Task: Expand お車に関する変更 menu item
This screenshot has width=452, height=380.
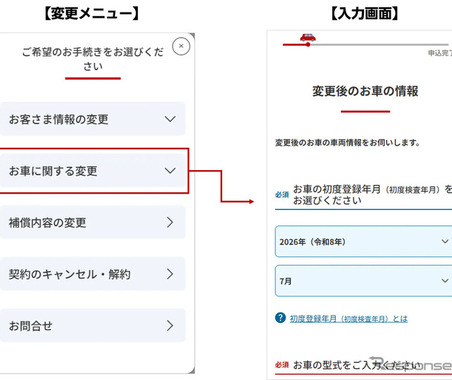Action: [92, 171]
